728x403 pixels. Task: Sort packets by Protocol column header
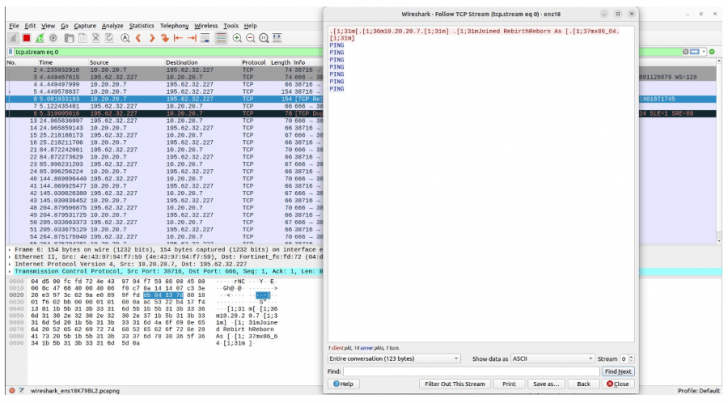pyautogui.click(x=254, y=62)
